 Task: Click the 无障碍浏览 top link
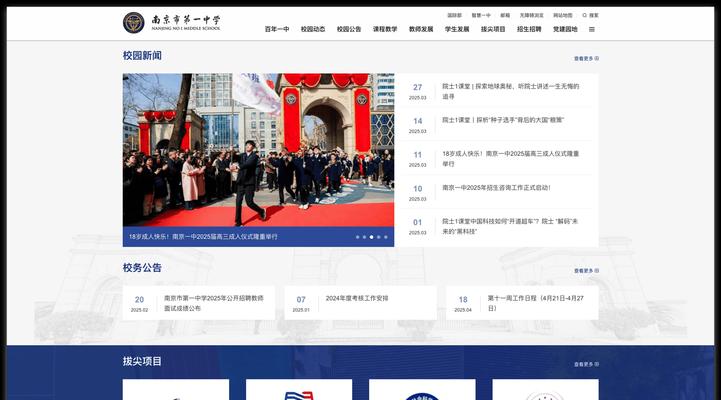pos(532,15)
